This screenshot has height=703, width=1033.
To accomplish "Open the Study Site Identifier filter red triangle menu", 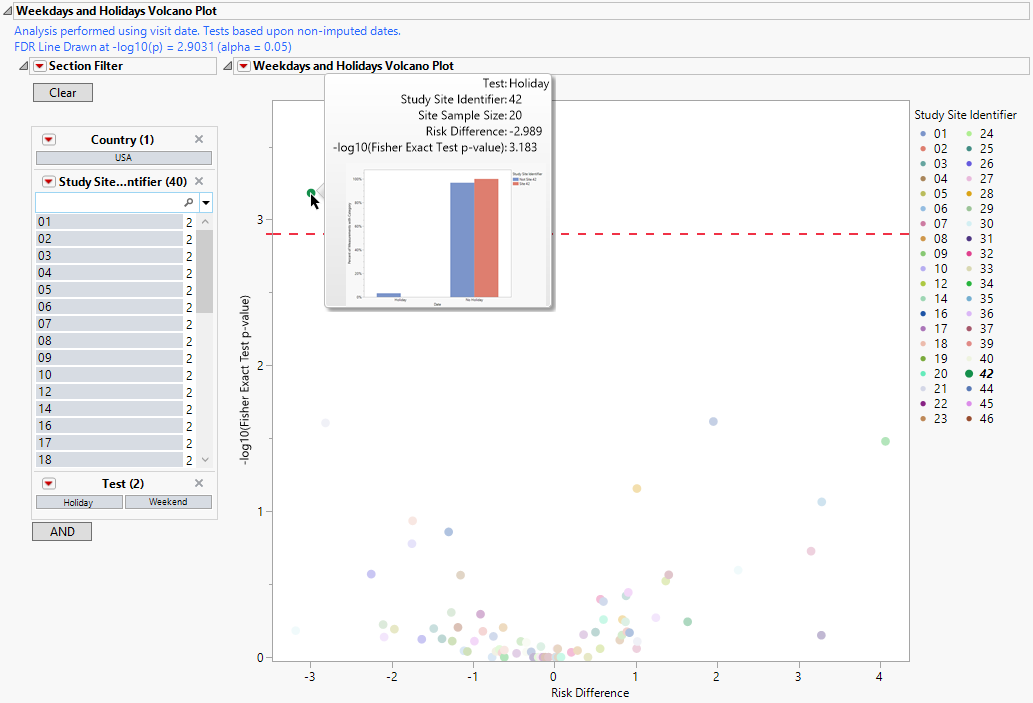I will 48,181.
